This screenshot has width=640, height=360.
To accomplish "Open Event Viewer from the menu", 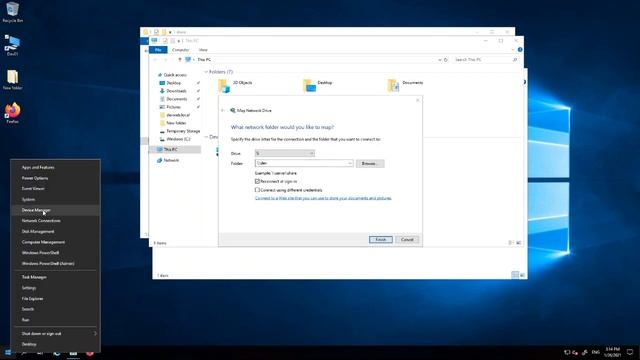I will coord(55,189).
